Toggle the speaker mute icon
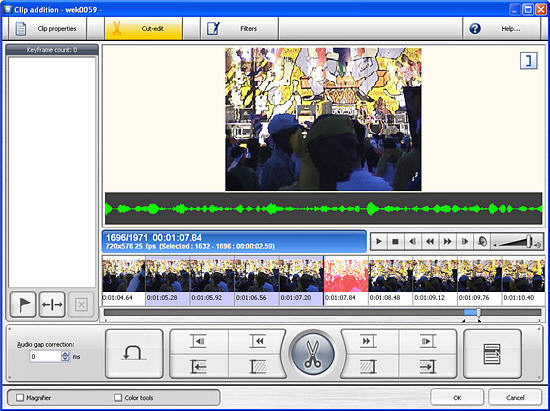The width and height of the screenshot is (550, 411). click(482, 242)
